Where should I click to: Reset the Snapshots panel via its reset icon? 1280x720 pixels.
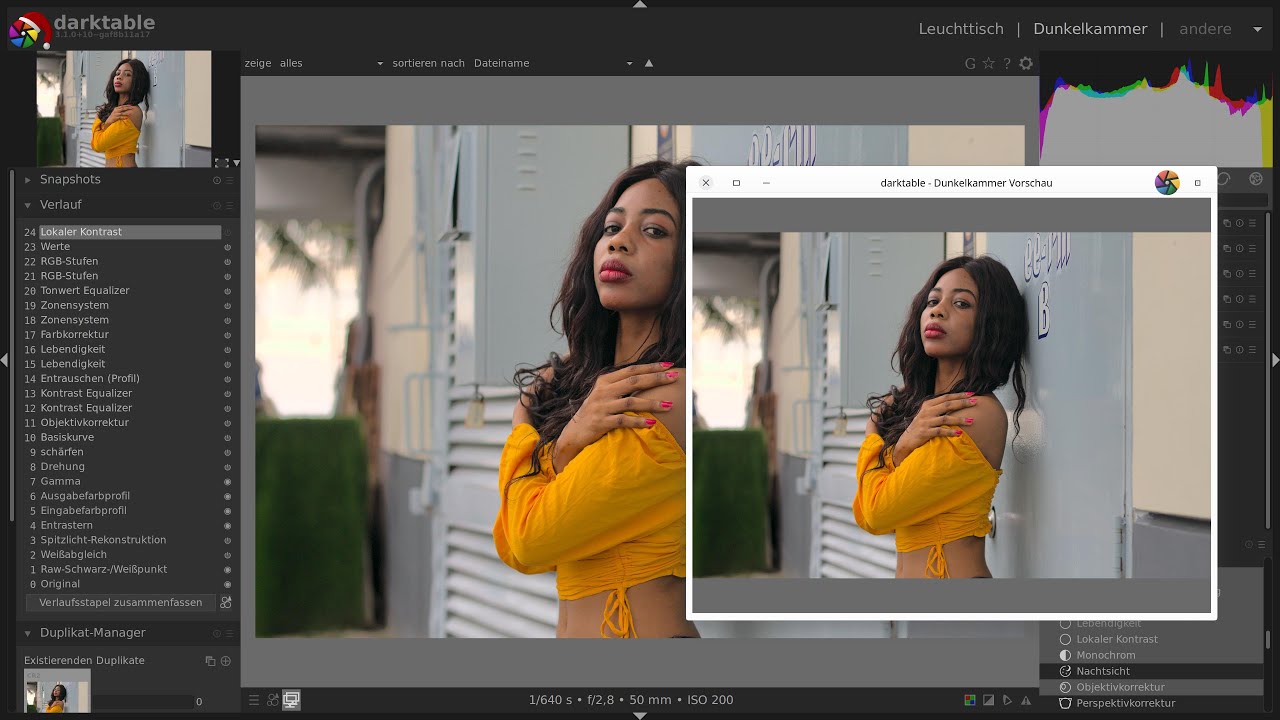[x=217, y=180]
